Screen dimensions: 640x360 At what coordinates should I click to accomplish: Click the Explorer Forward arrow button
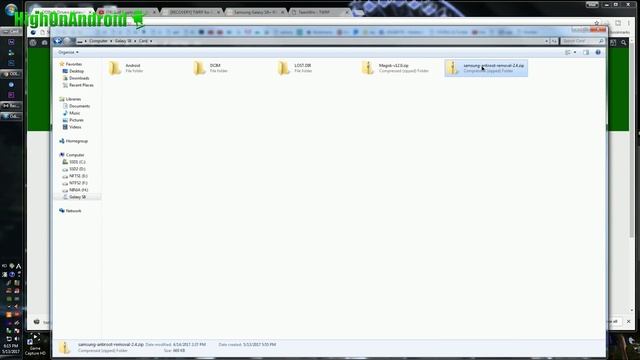[x=67, y=41]
